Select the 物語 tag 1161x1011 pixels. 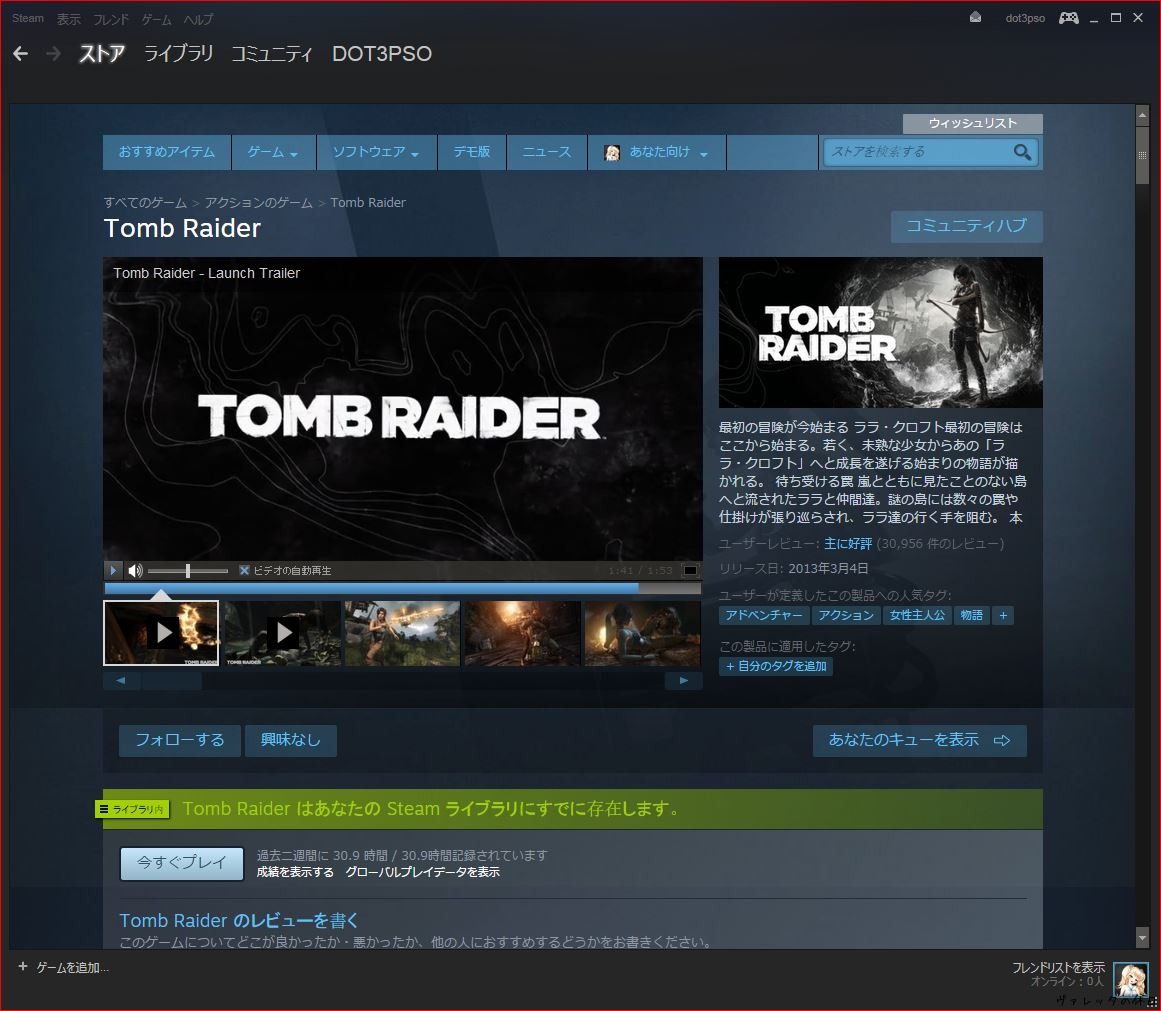click(972, 615)
